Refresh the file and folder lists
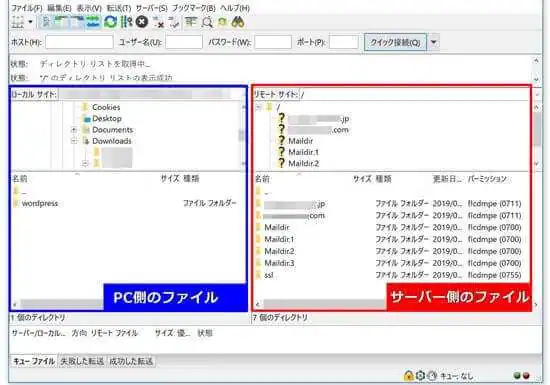This screenshot has width=550, height=385. click(110, 22)
